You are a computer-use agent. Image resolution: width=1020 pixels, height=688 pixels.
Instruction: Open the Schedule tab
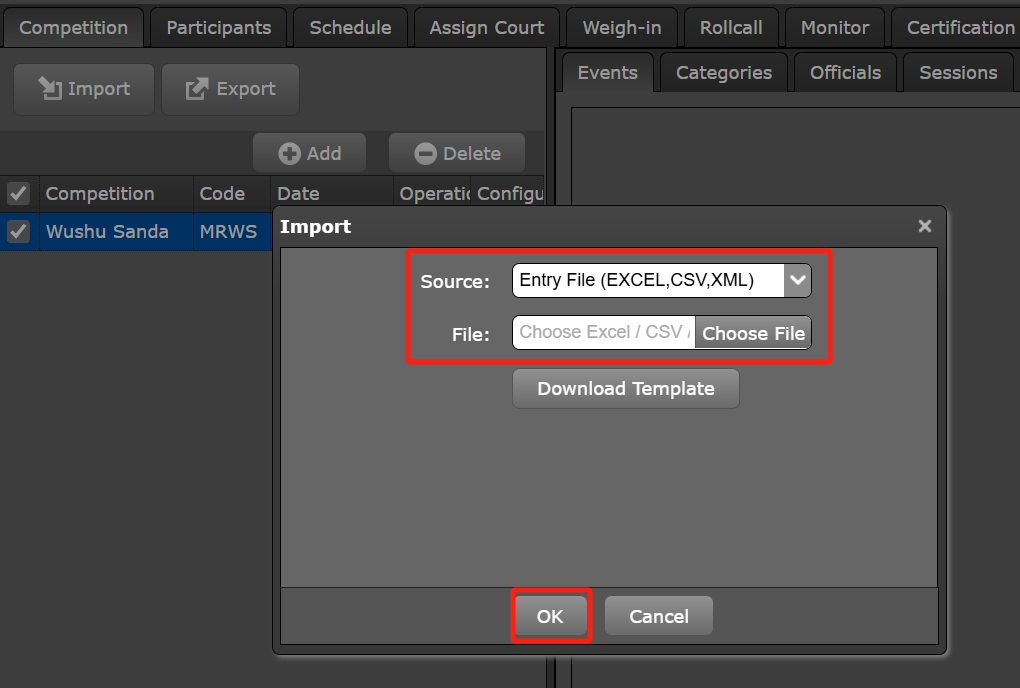click(x=350, y=28)
